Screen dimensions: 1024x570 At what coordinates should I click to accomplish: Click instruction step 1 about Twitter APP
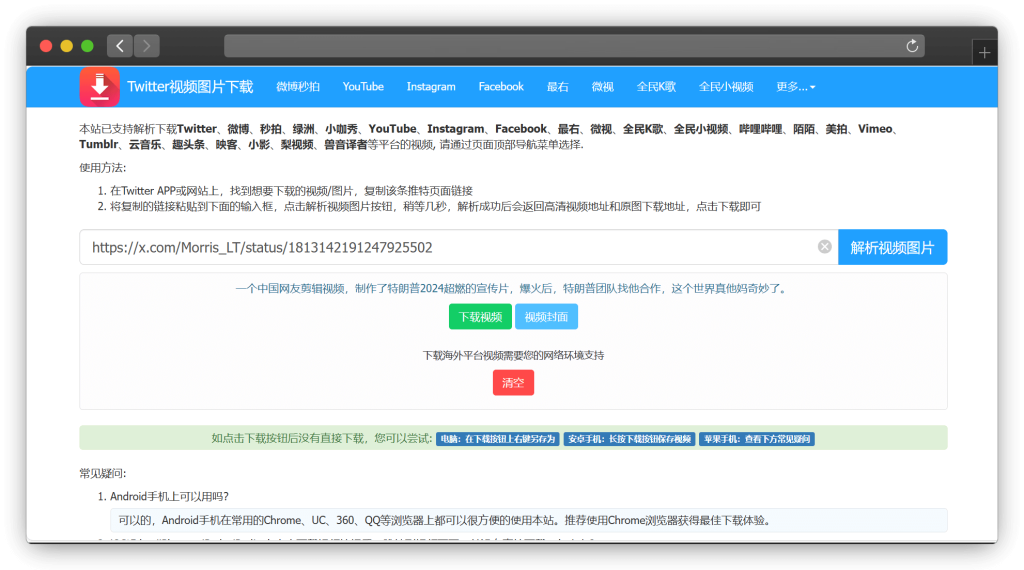(x=291, y=191)
